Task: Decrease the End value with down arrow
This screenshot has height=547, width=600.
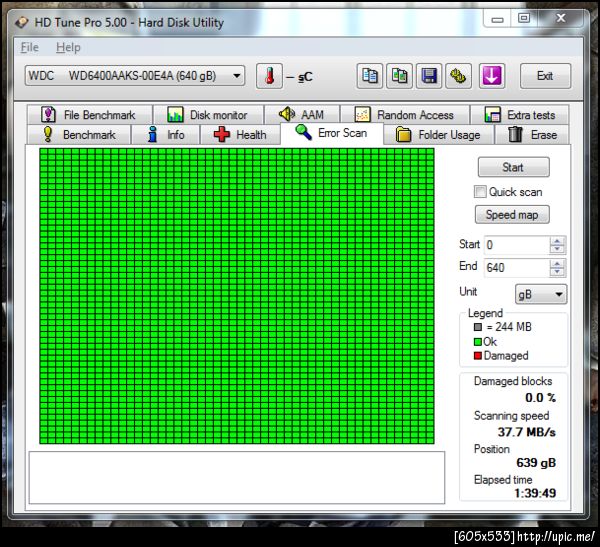Action: 557,272
